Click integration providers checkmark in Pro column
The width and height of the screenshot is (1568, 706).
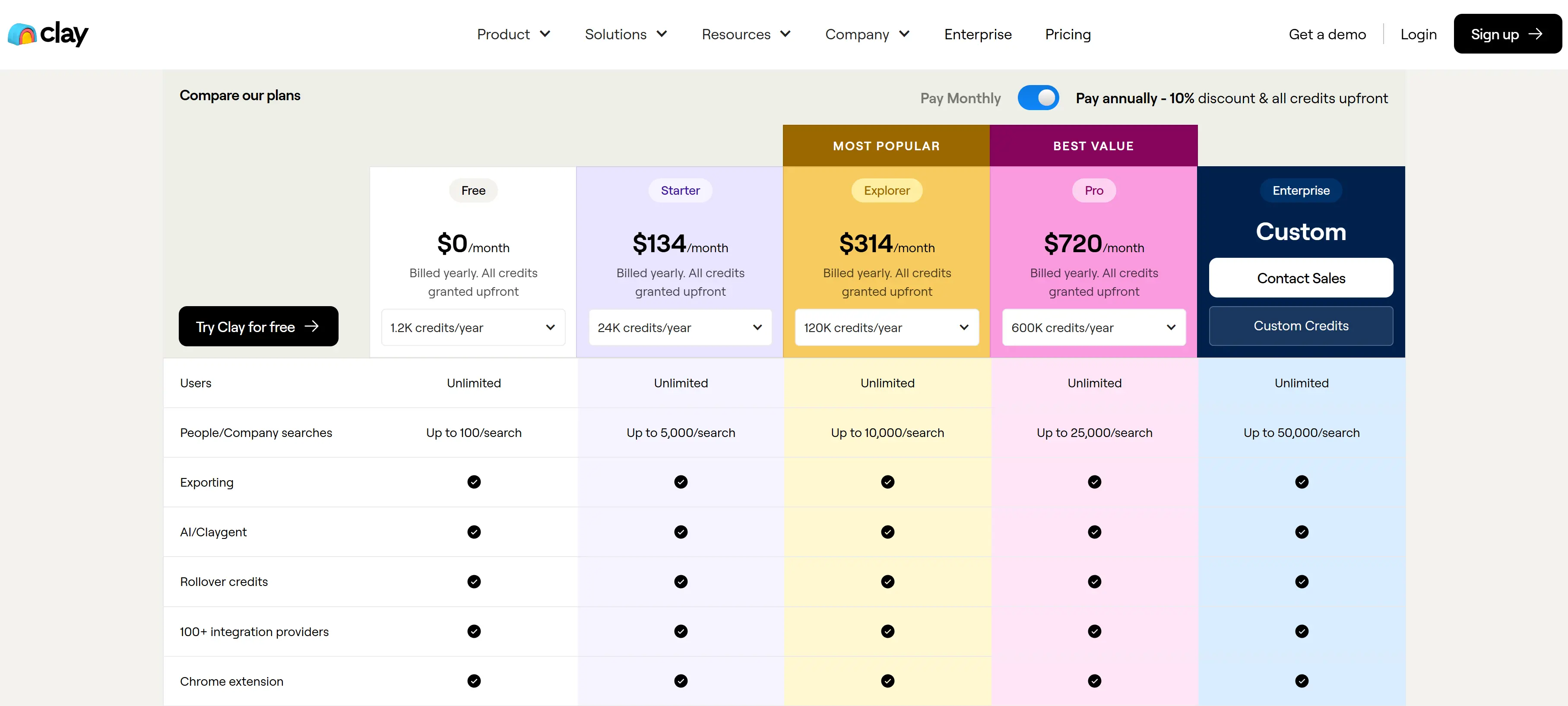pos(1094,631)
